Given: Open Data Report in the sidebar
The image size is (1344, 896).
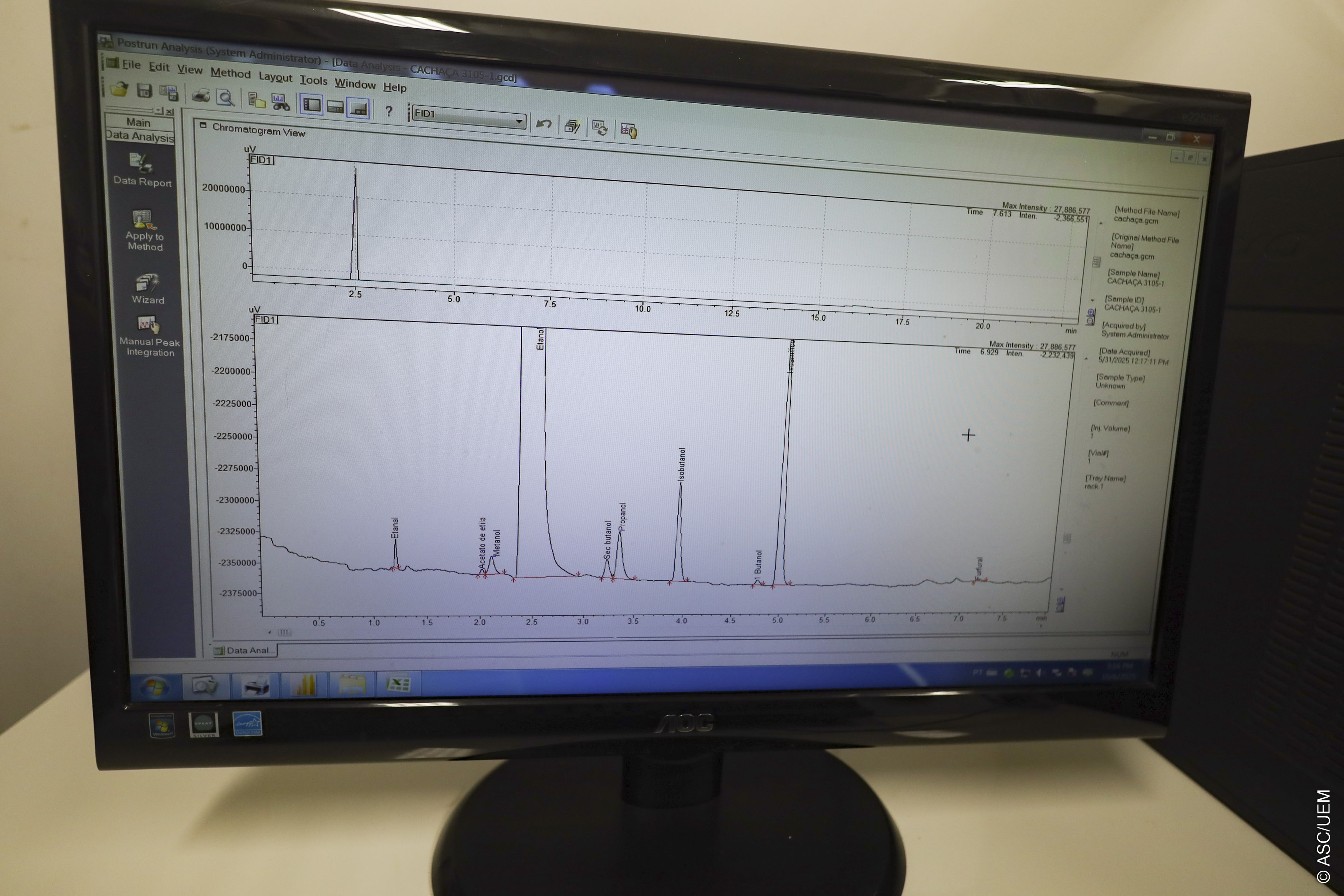Looking at the screenshot, I should coord(142,171).
